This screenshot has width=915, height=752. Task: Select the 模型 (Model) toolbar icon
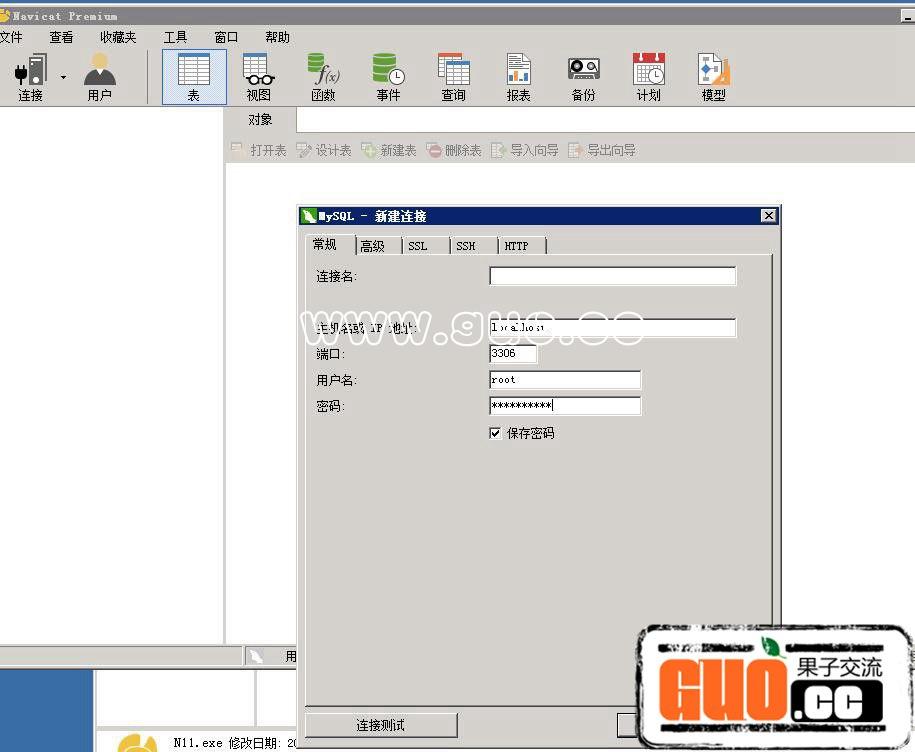[713, 76]
